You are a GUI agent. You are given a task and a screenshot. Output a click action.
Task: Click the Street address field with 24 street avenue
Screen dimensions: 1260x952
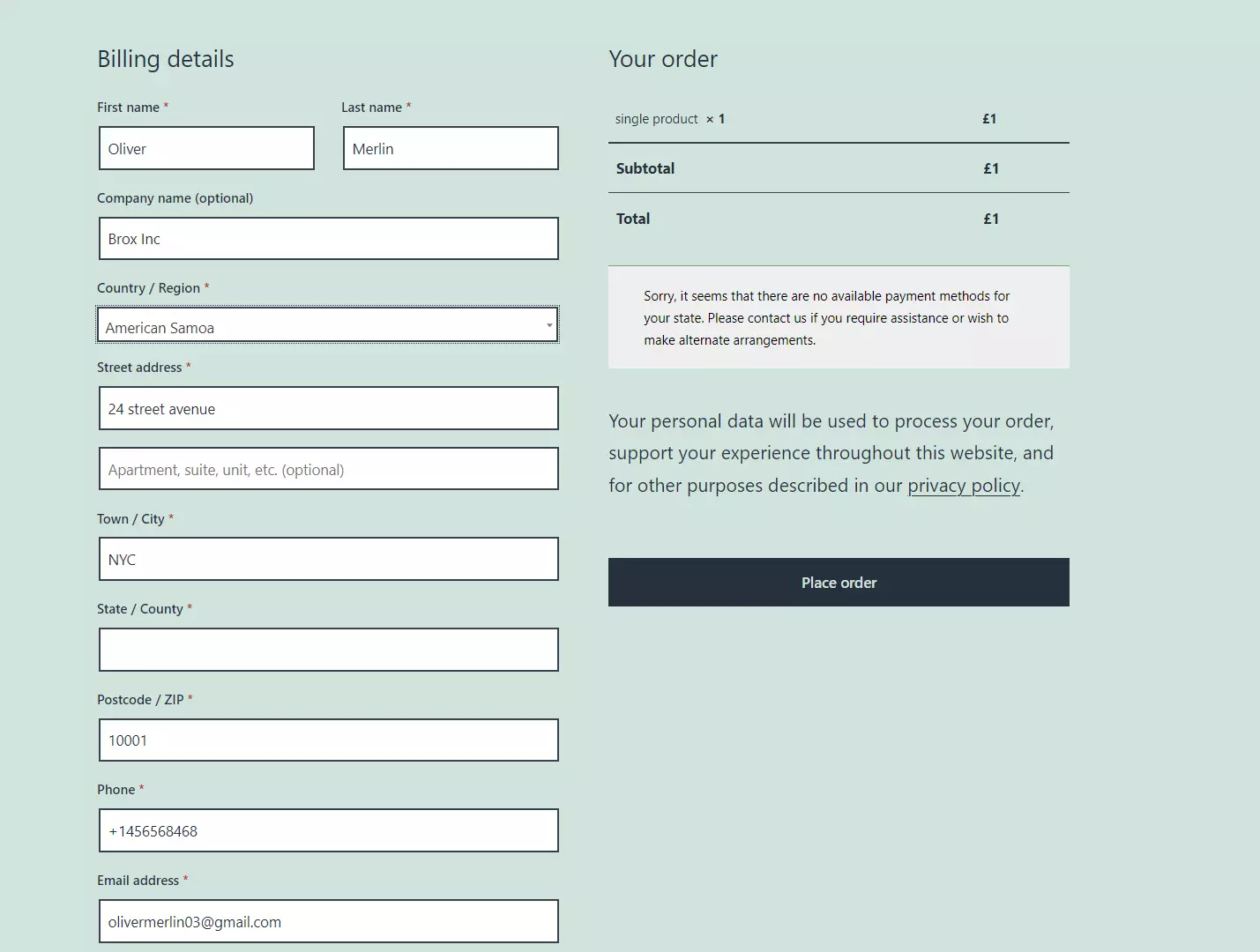coord(329,408)
